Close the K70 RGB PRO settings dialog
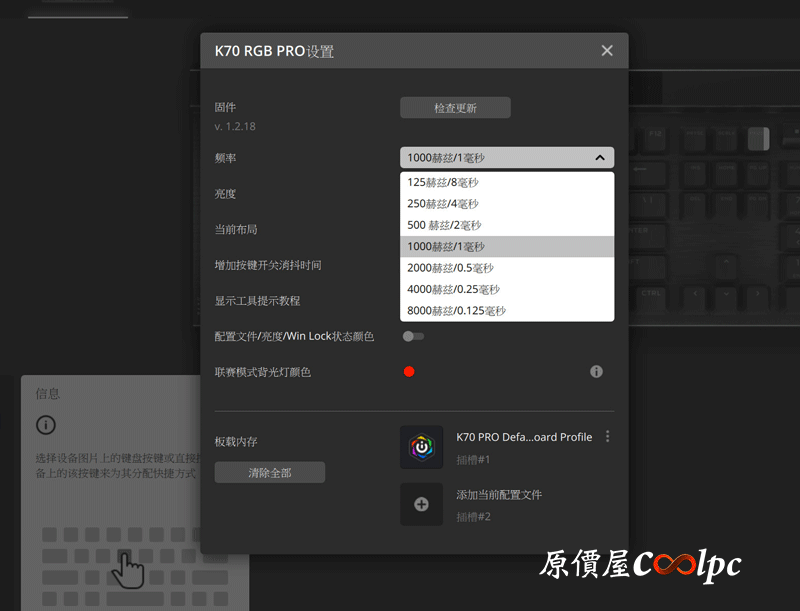 [607, 50]
